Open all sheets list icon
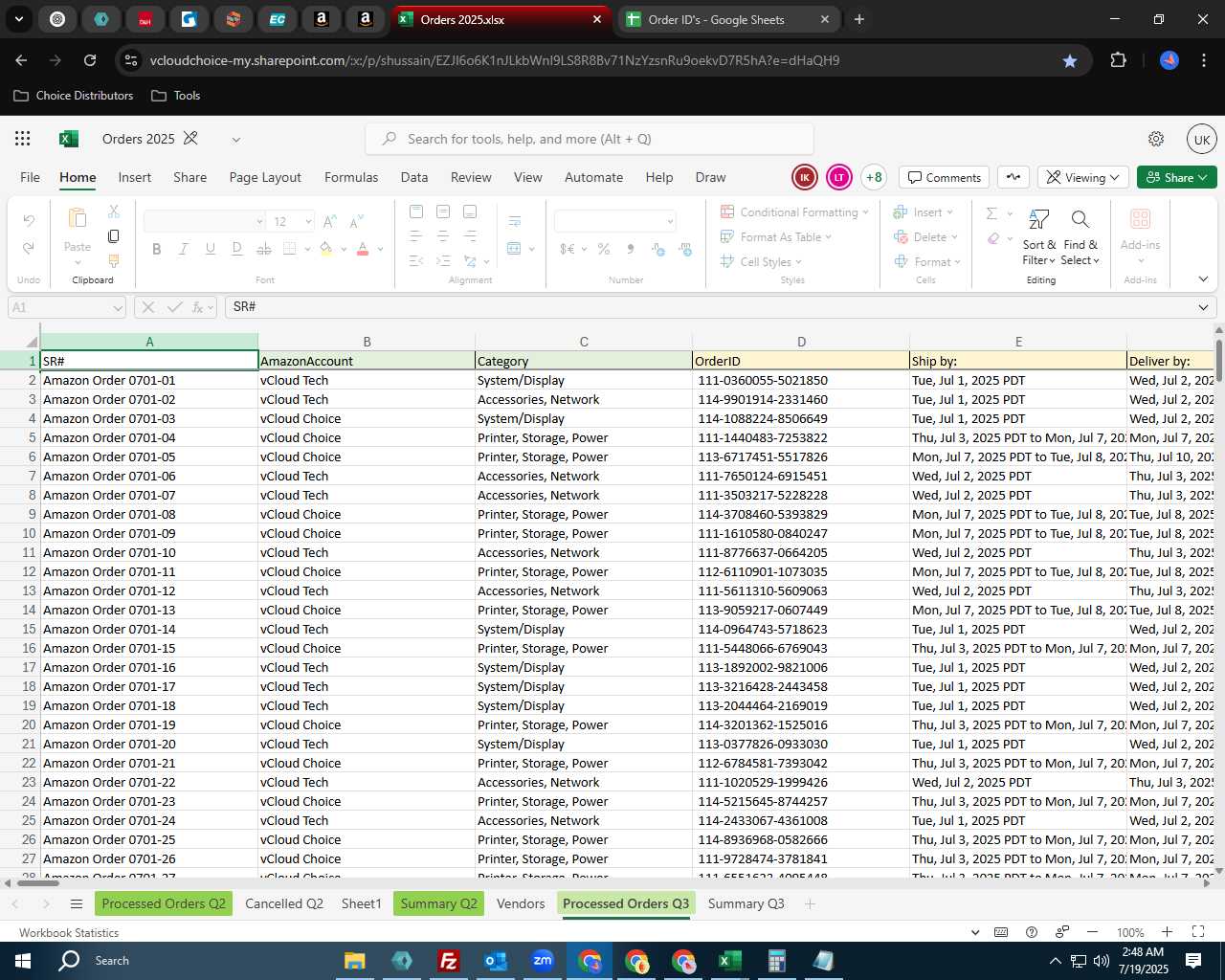The image size is (1225, 980). [x=77, y=904]
